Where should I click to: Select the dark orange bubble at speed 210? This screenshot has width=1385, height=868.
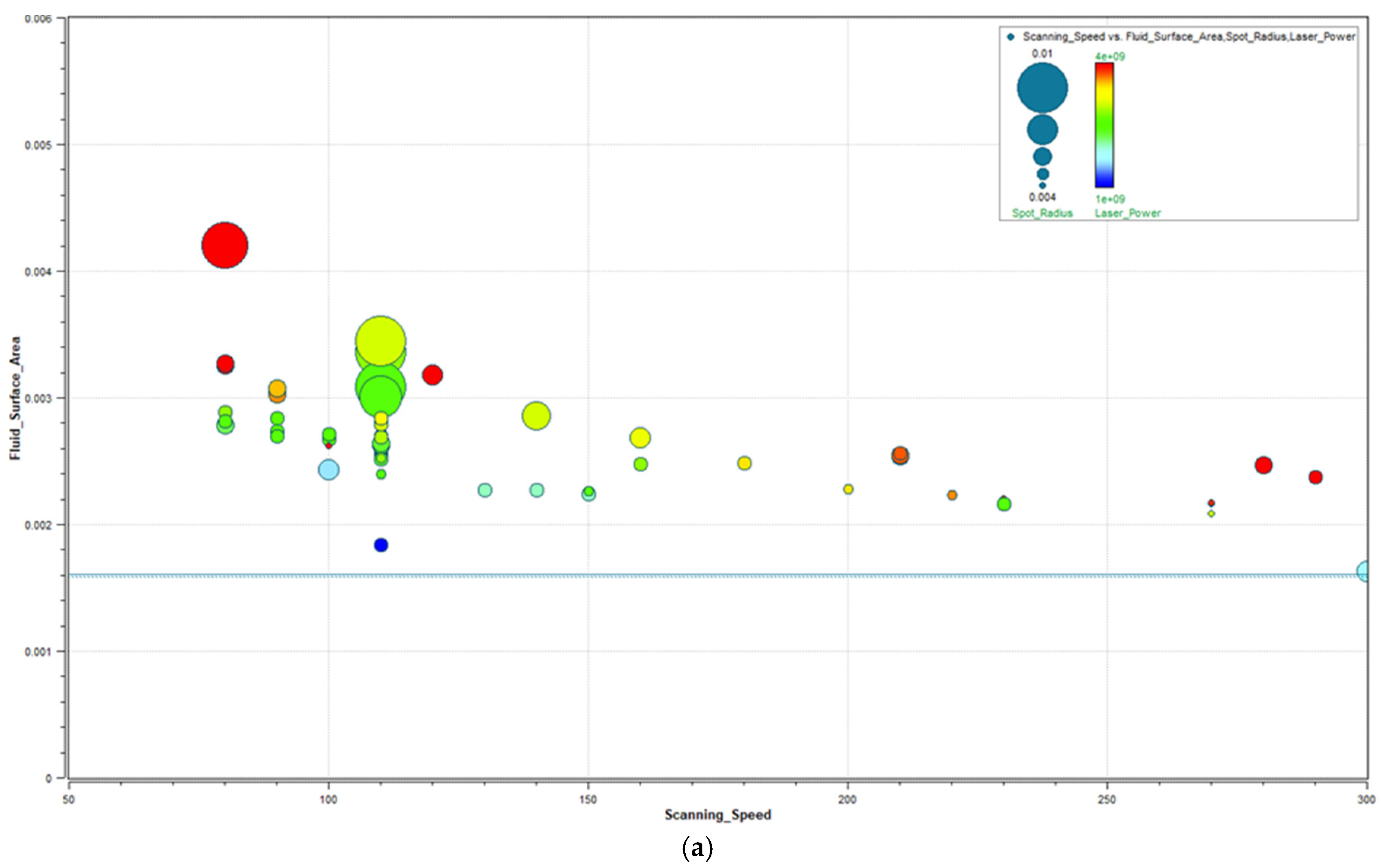pos(900,456)
